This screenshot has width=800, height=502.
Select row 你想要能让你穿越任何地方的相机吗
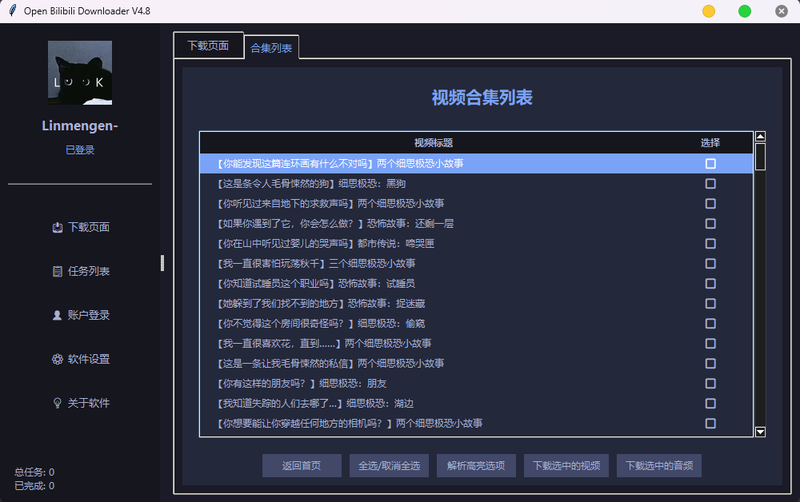[476, 423]
